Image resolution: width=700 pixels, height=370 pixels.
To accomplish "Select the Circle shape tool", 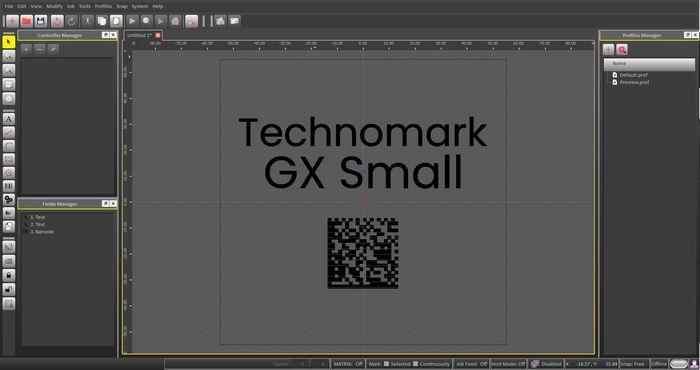I will coord(8,172).
